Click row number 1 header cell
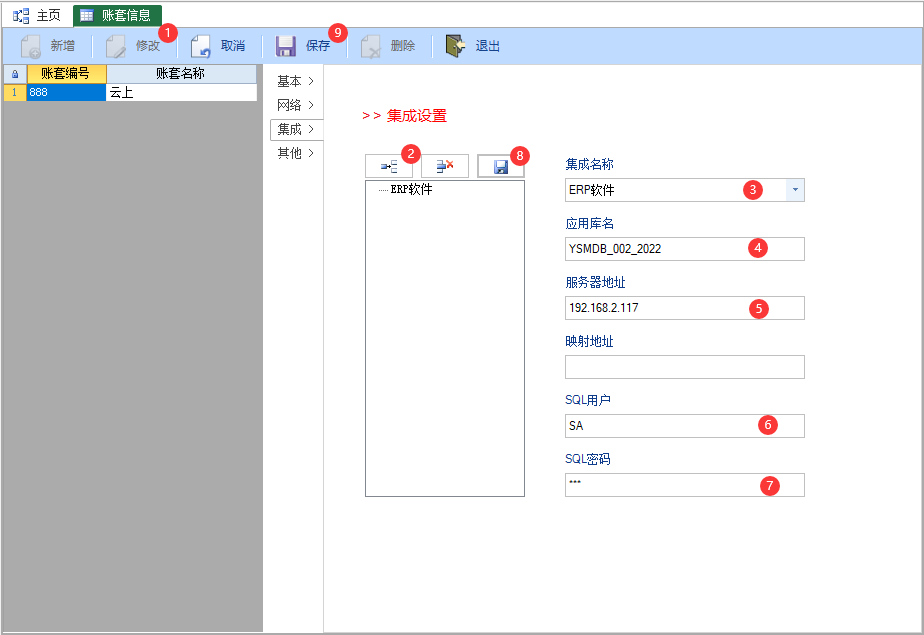924x635 pixels. click(x=15, y=92)
